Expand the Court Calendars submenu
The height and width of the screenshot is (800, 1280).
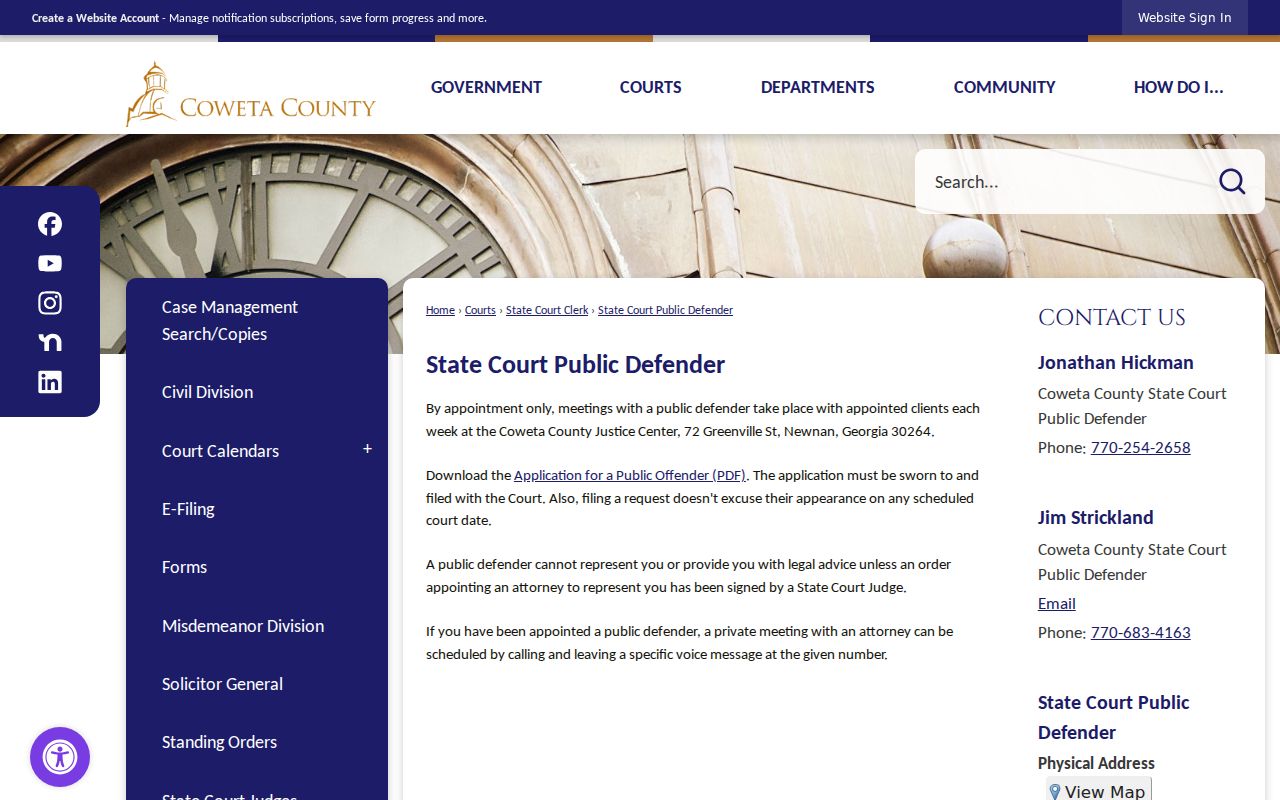click(x=367, y=450)
